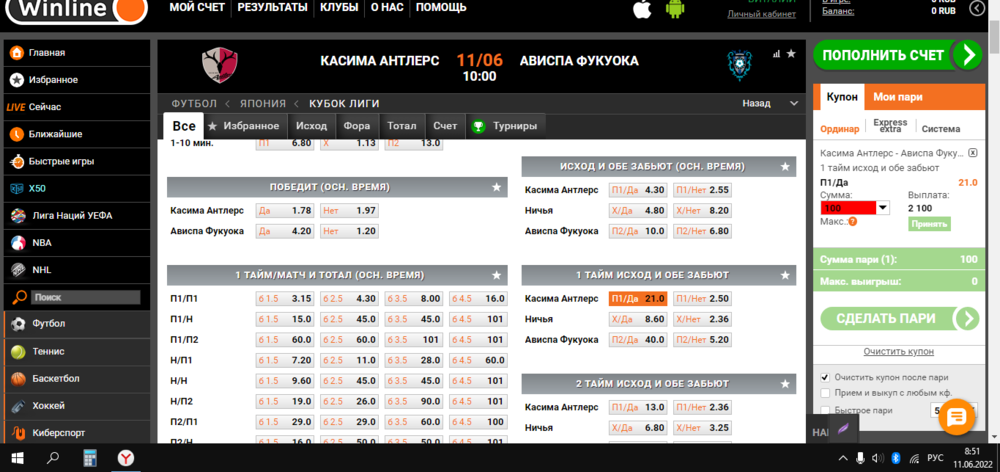
Task: Favorite the 1 тайм/матч и тотал star
Action: [496, 275]
